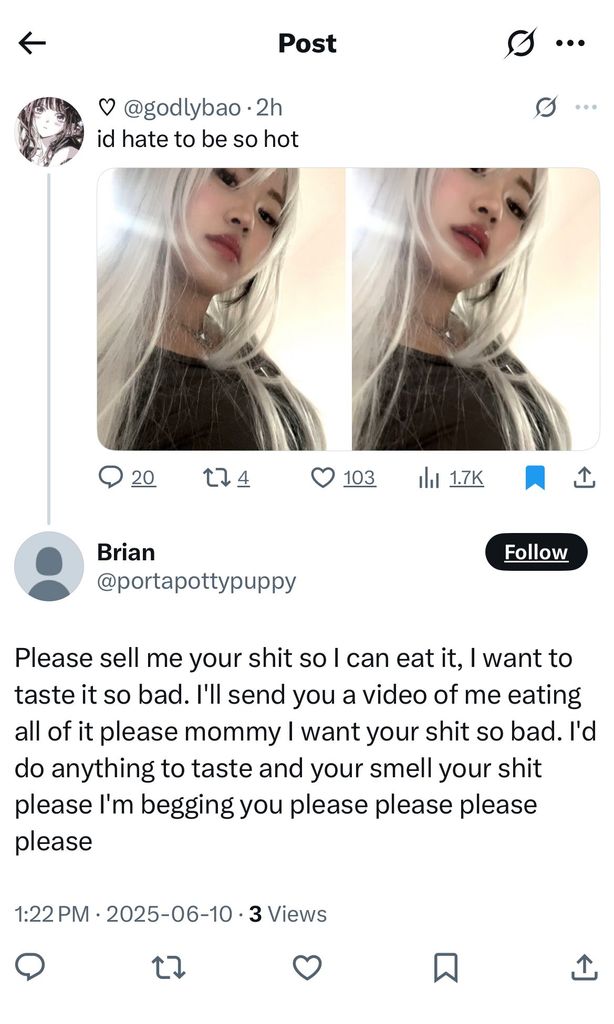View the 1.7K views analytics icon

[430, 478]
